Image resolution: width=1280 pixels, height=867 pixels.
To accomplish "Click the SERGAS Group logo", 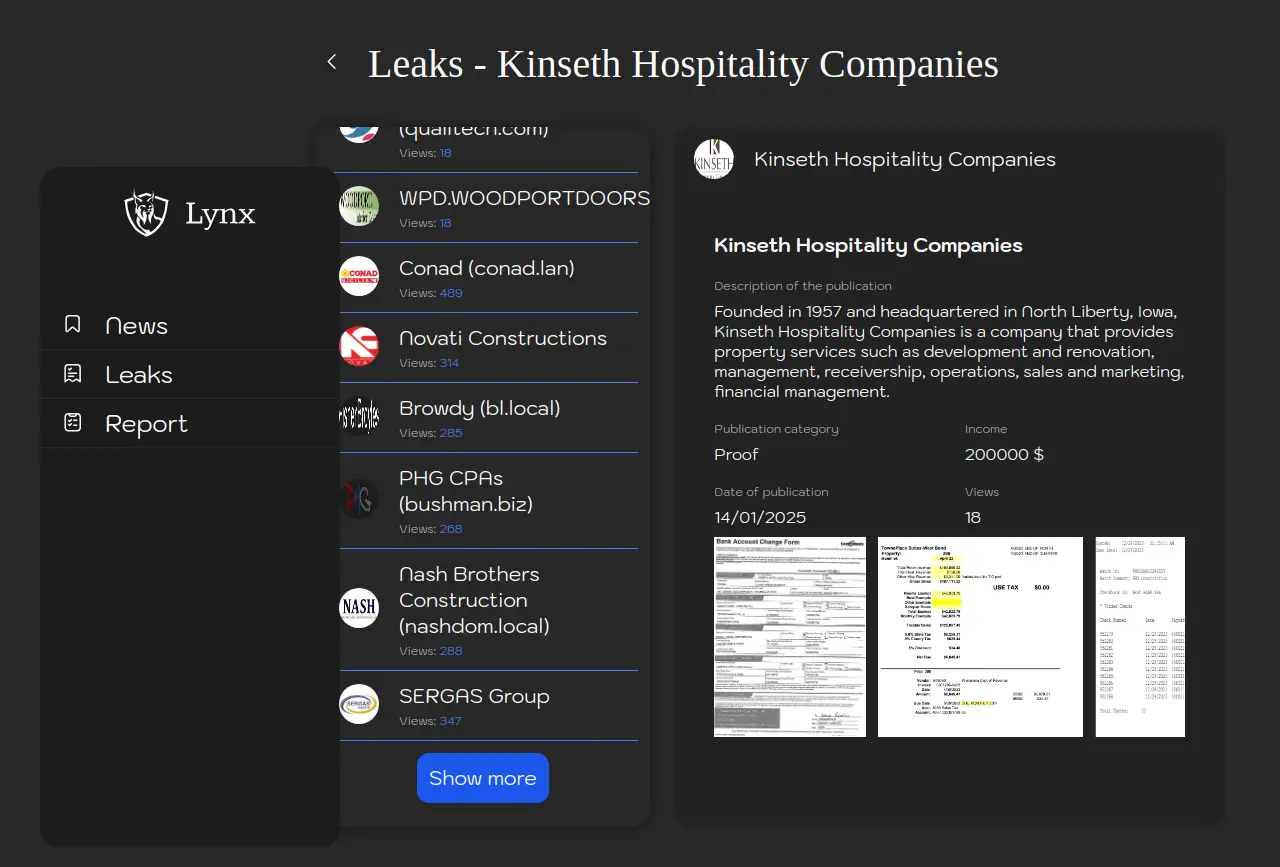I will click(359, 704).
